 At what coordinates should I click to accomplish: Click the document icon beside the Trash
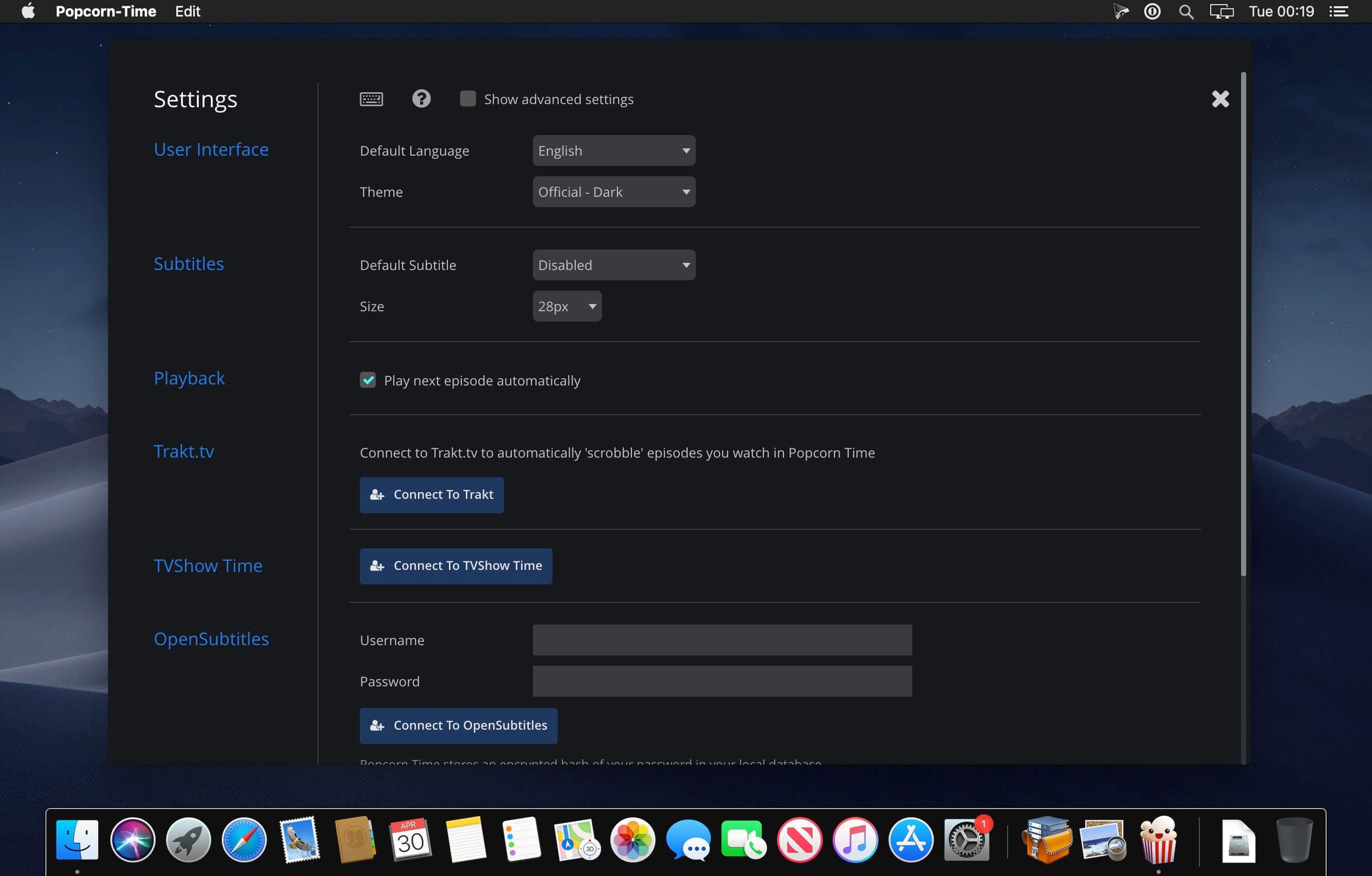(x=1239, y=840)
